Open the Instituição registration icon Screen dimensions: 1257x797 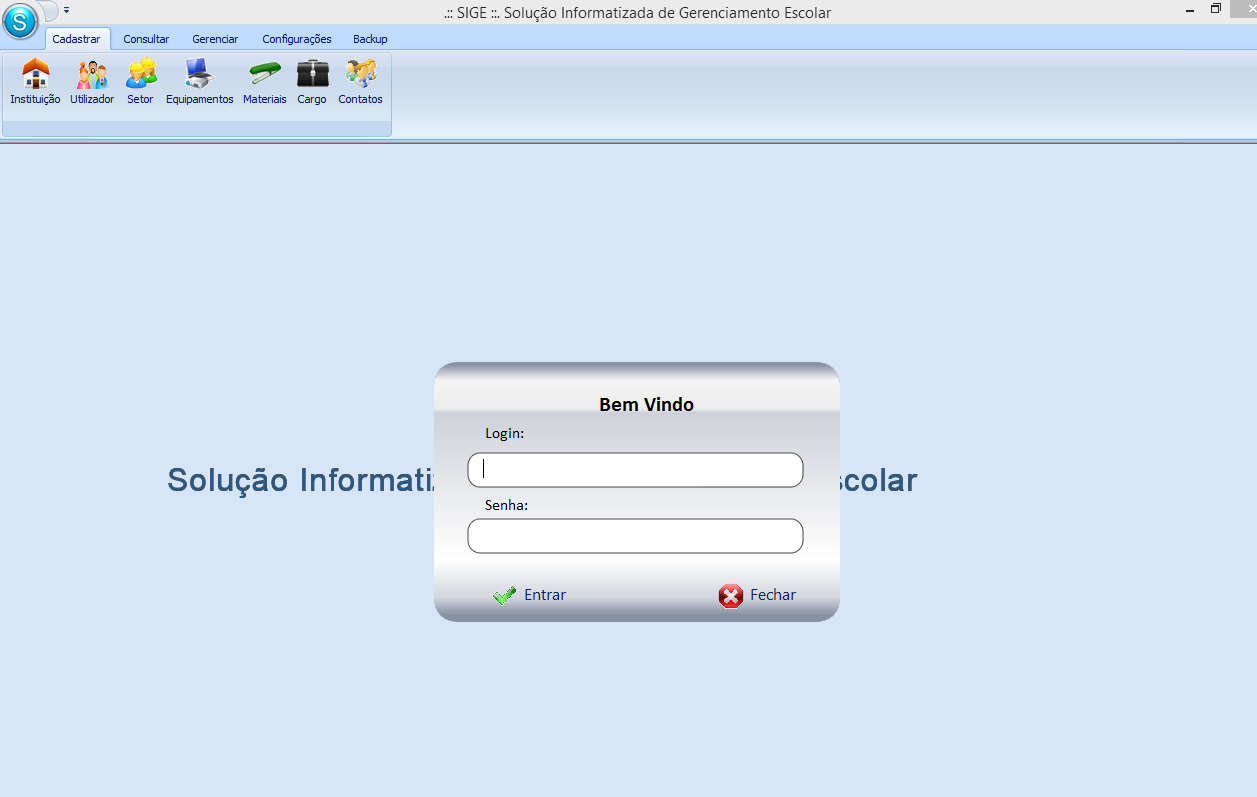(34, 82)
